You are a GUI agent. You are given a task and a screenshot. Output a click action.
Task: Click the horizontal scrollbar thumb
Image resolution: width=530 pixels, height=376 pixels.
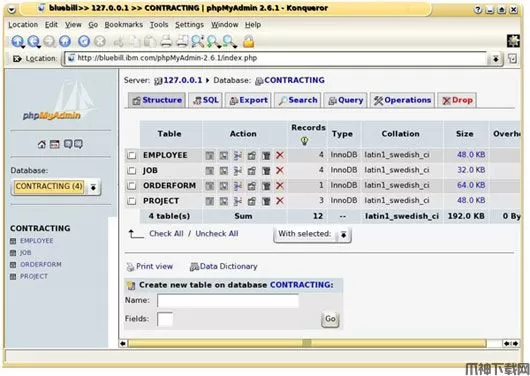coord(307,344)
